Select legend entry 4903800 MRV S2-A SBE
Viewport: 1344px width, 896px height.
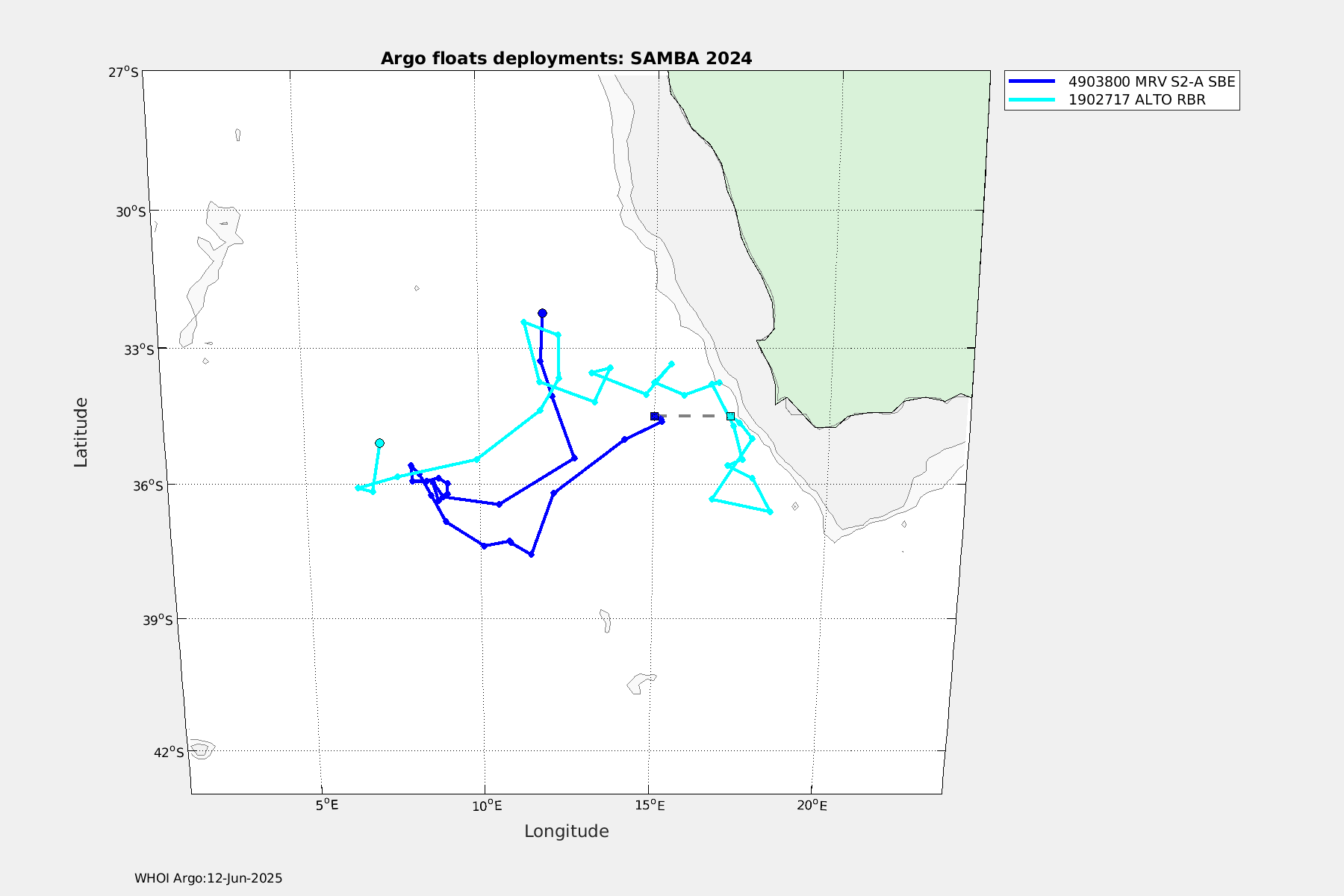pos(1151,81)
